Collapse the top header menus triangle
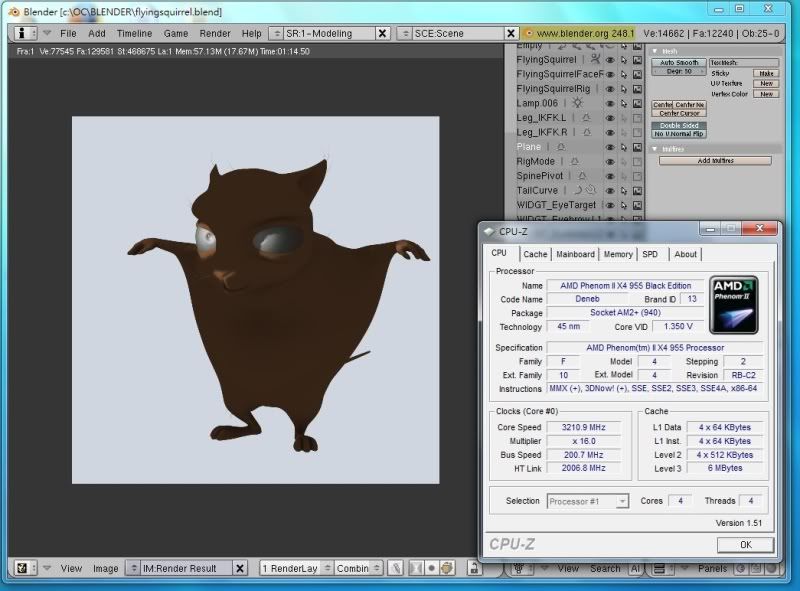 (47, 33)
